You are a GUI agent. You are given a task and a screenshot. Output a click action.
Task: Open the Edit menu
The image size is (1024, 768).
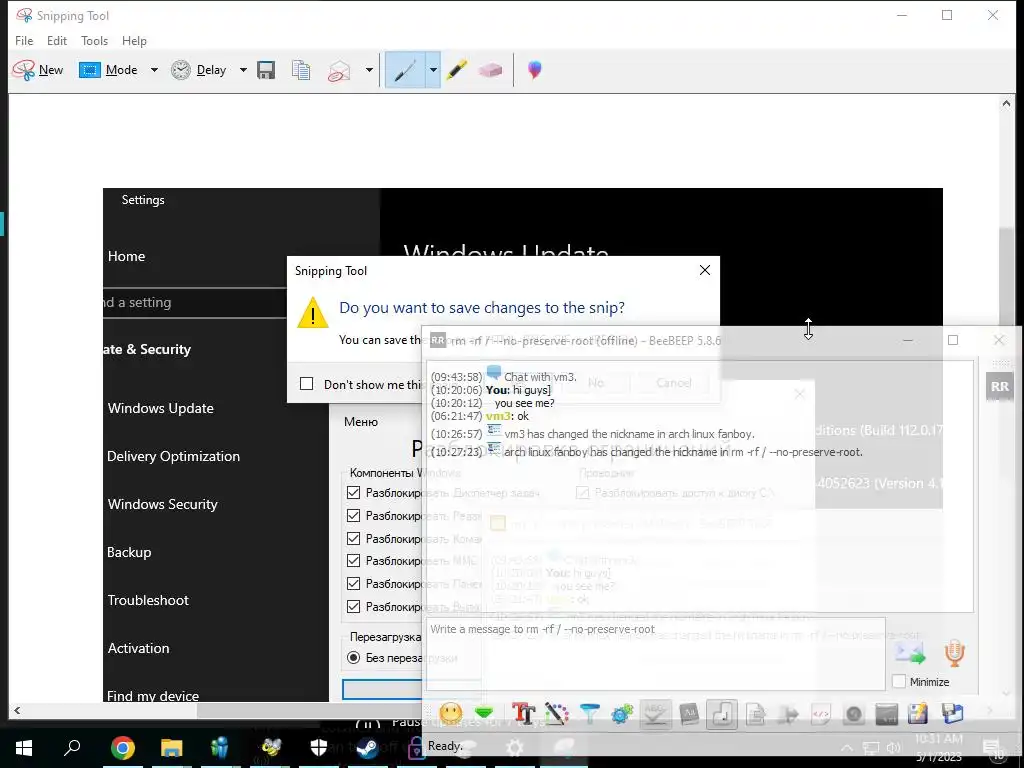point(57,40)
